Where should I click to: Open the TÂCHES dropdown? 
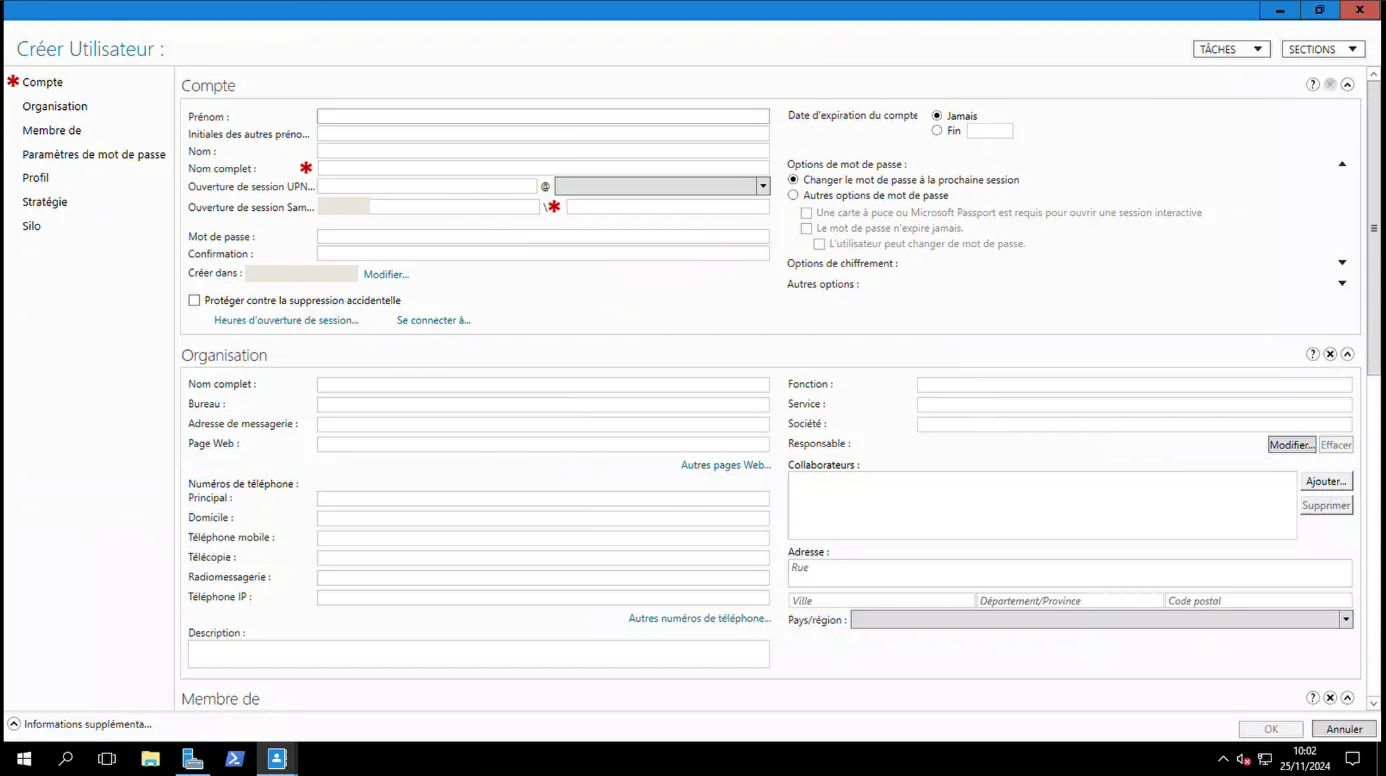pyautogui.click(x=1232, y=49)
